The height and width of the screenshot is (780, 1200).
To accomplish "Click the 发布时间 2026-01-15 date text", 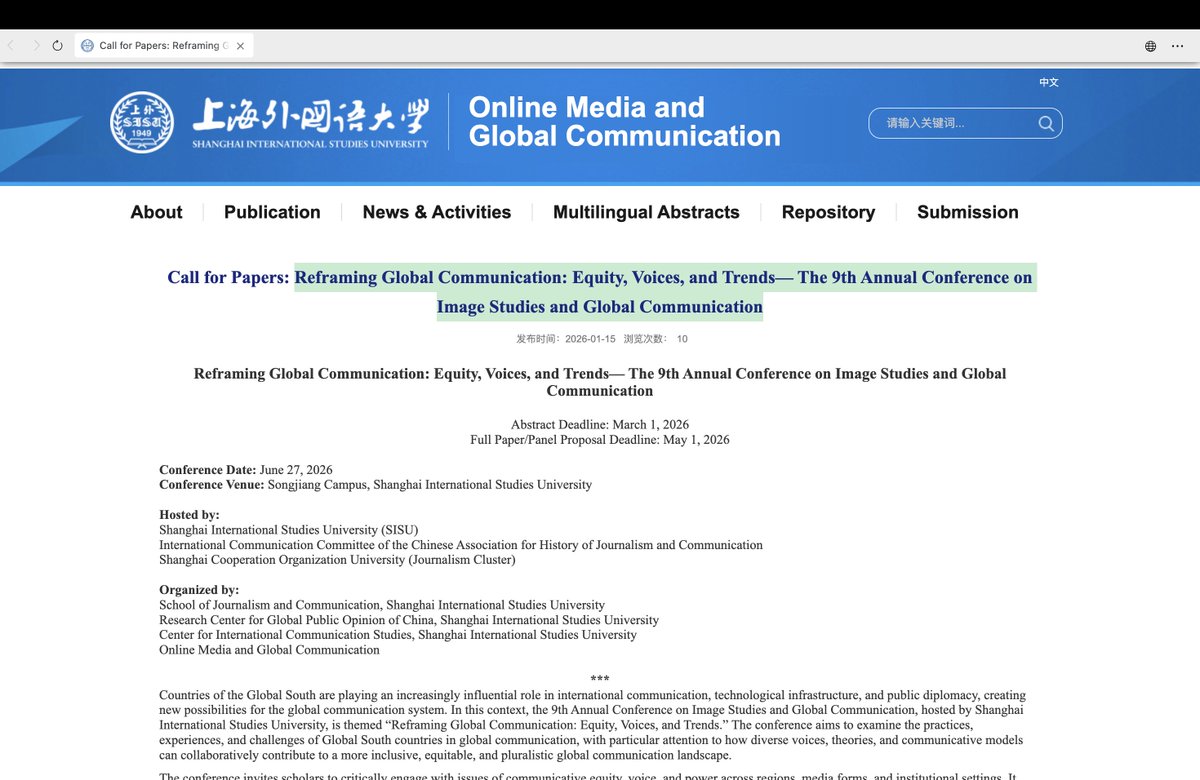I will point(566,339).
